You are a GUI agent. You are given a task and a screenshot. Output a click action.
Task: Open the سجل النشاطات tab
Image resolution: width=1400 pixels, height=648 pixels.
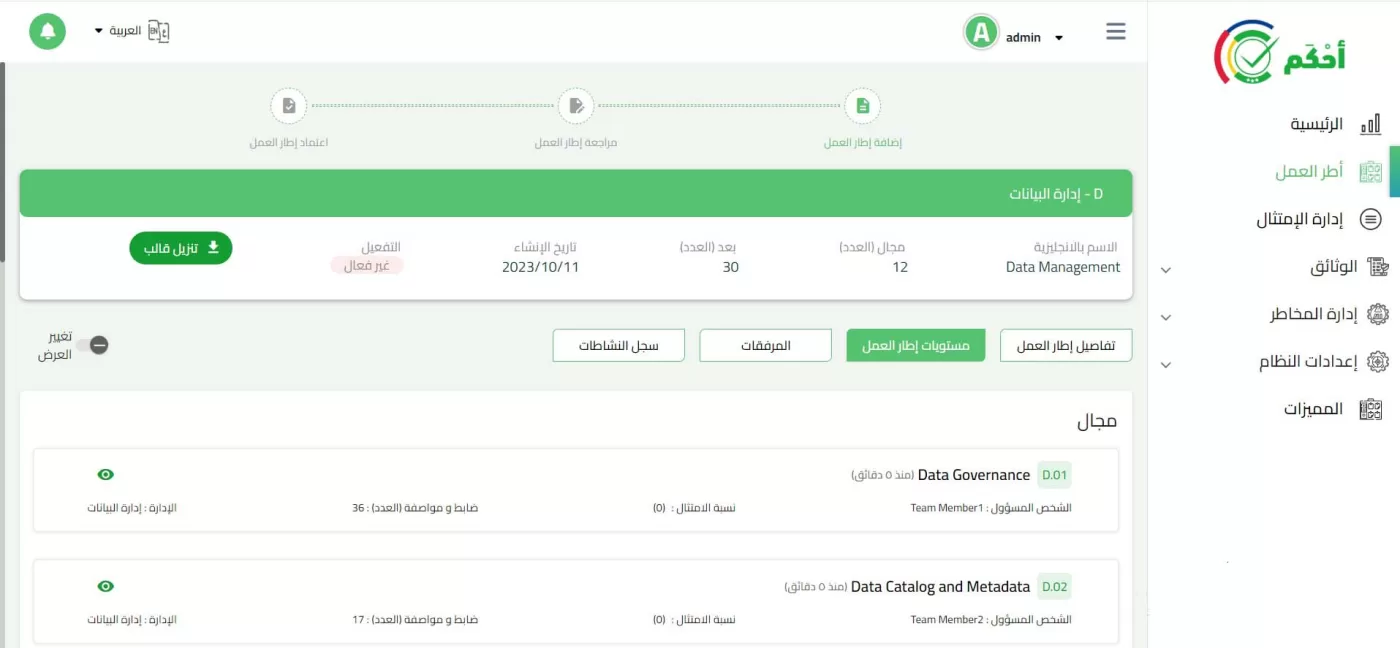click(x=618, y=345)
